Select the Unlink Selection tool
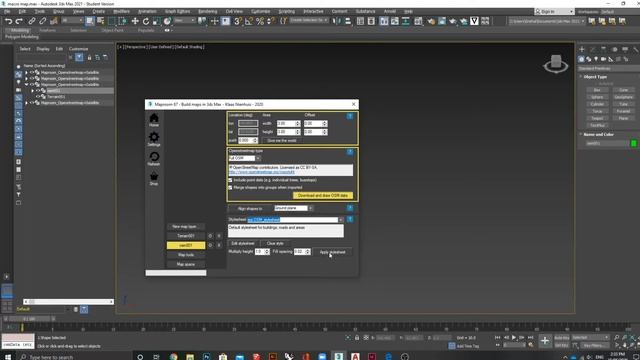 click(x=43, y=21)
